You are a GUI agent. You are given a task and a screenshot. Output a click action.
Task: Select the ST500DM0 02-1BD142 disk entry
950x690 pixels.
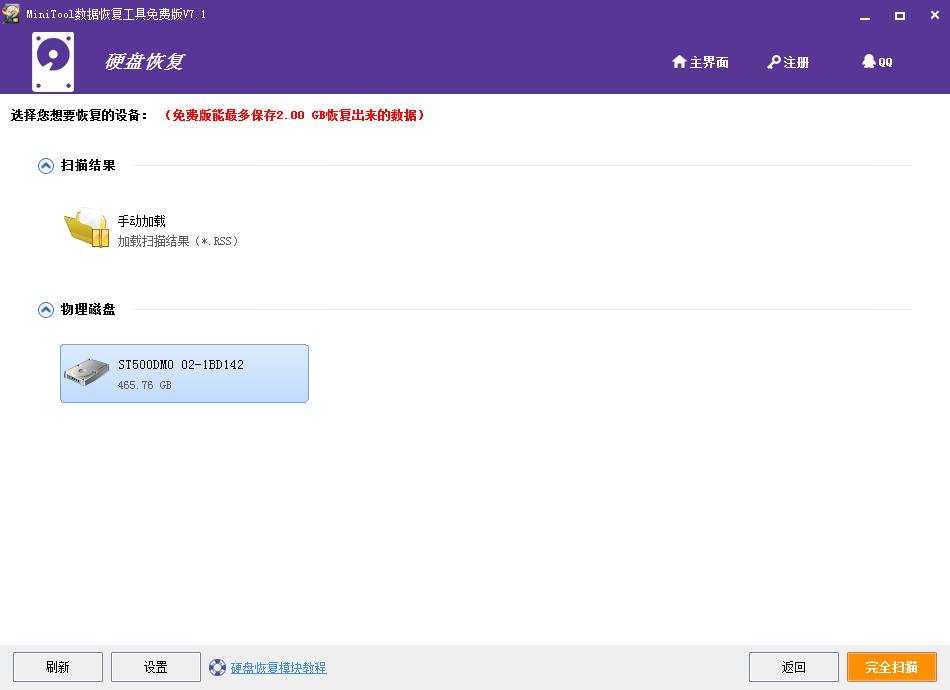click(x=184, y=373)
